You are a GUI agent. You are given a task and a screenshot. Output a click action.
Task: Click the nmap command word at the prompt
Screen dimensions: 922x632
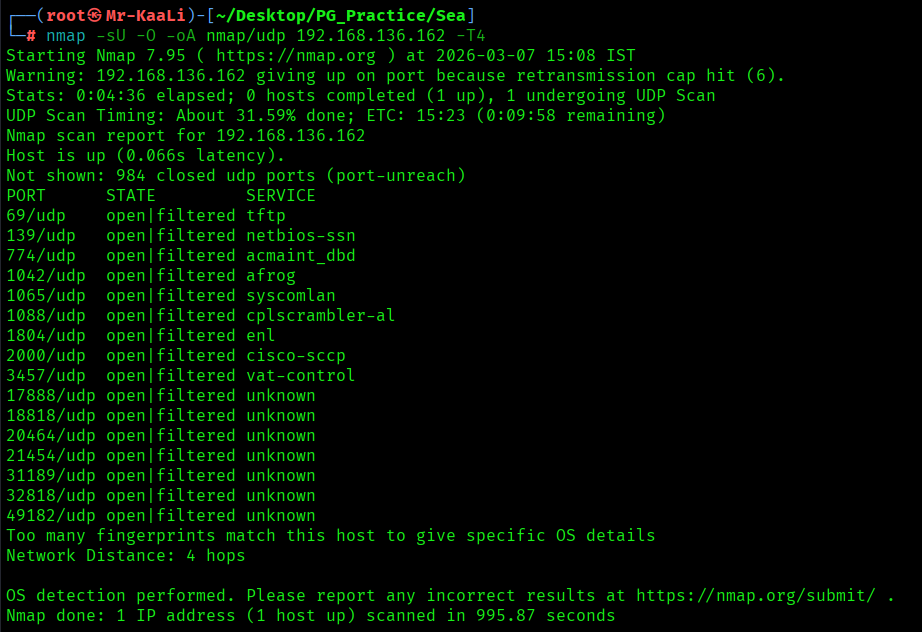coord(66,35)
